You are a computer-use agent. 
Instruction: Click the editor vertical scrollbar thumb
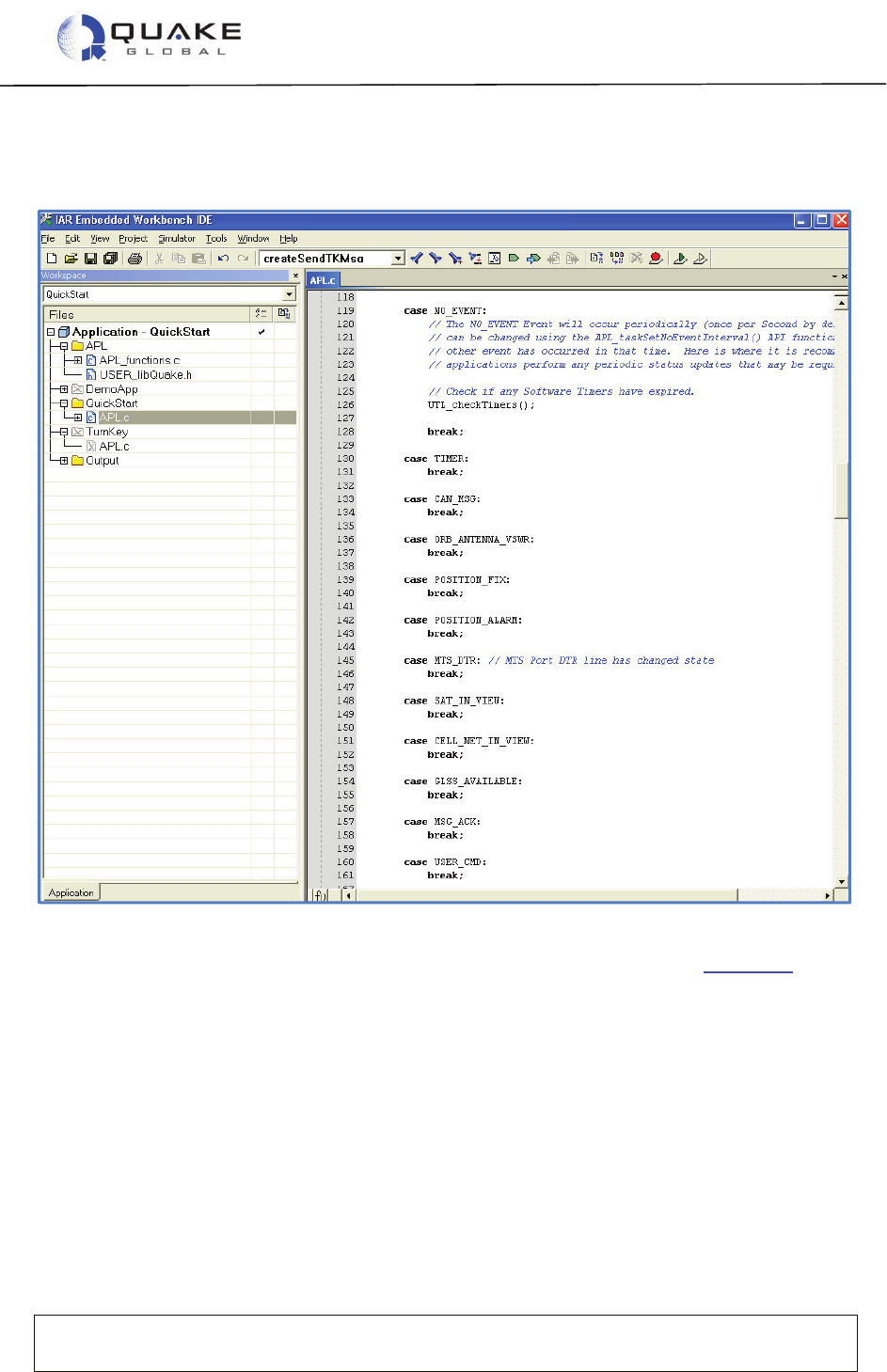[x=841, y=489]
